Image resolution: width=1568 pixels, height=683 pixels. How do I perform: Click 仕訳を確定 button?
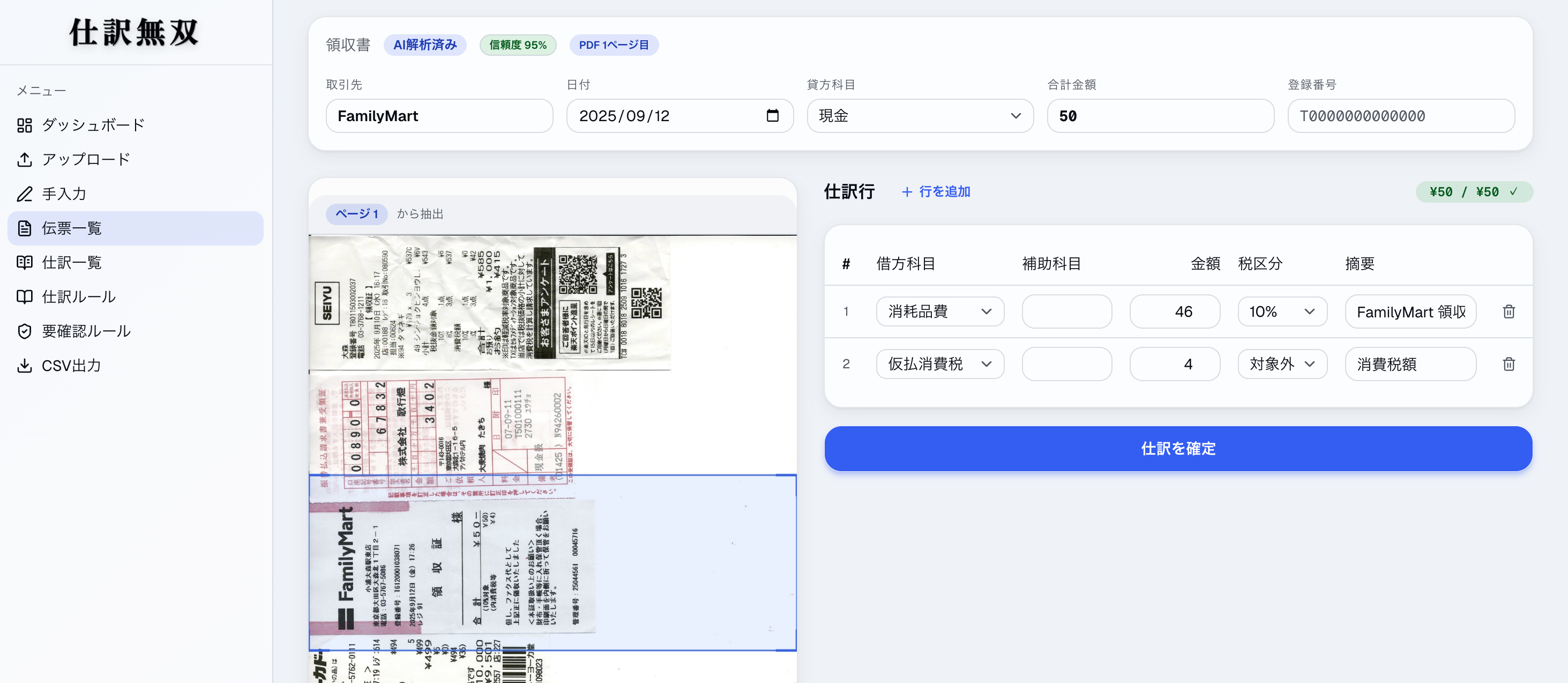click(x=1178, y=449)
